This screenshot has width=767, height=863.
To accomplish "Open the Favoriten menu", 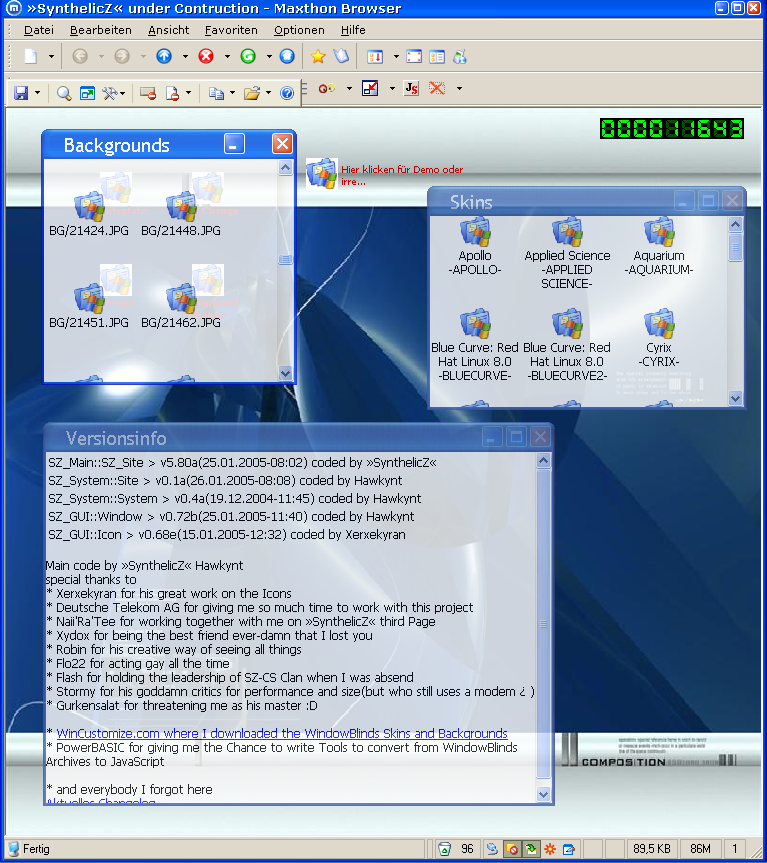I will click(x=231, y=30).
